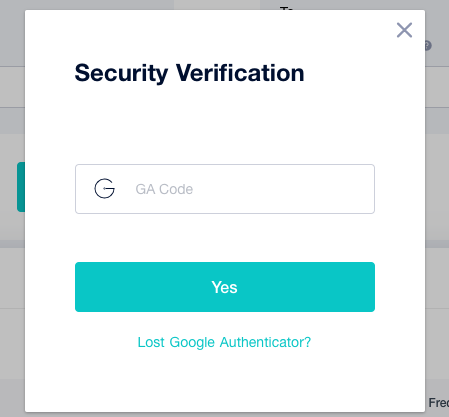Follow link for lost authenticator recovery
The height and width of the screenshot is (417, 449).
(224, 342)
